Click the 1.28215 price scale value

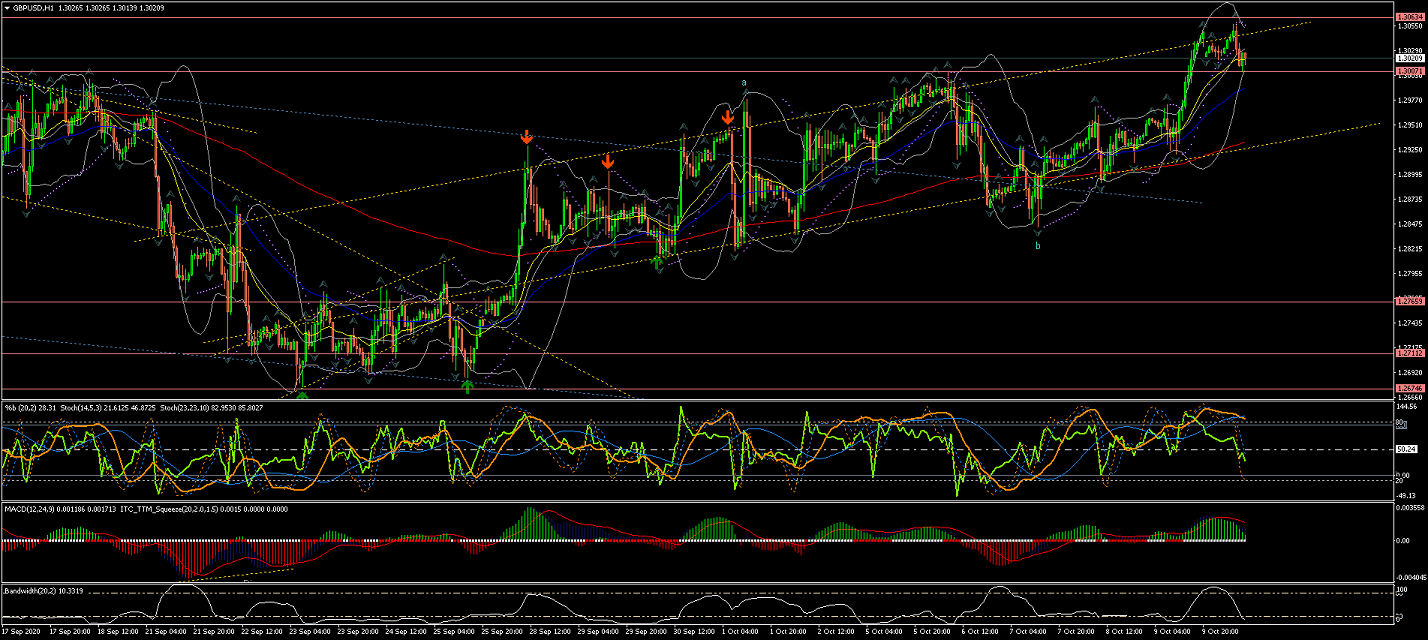[1409, 249]
